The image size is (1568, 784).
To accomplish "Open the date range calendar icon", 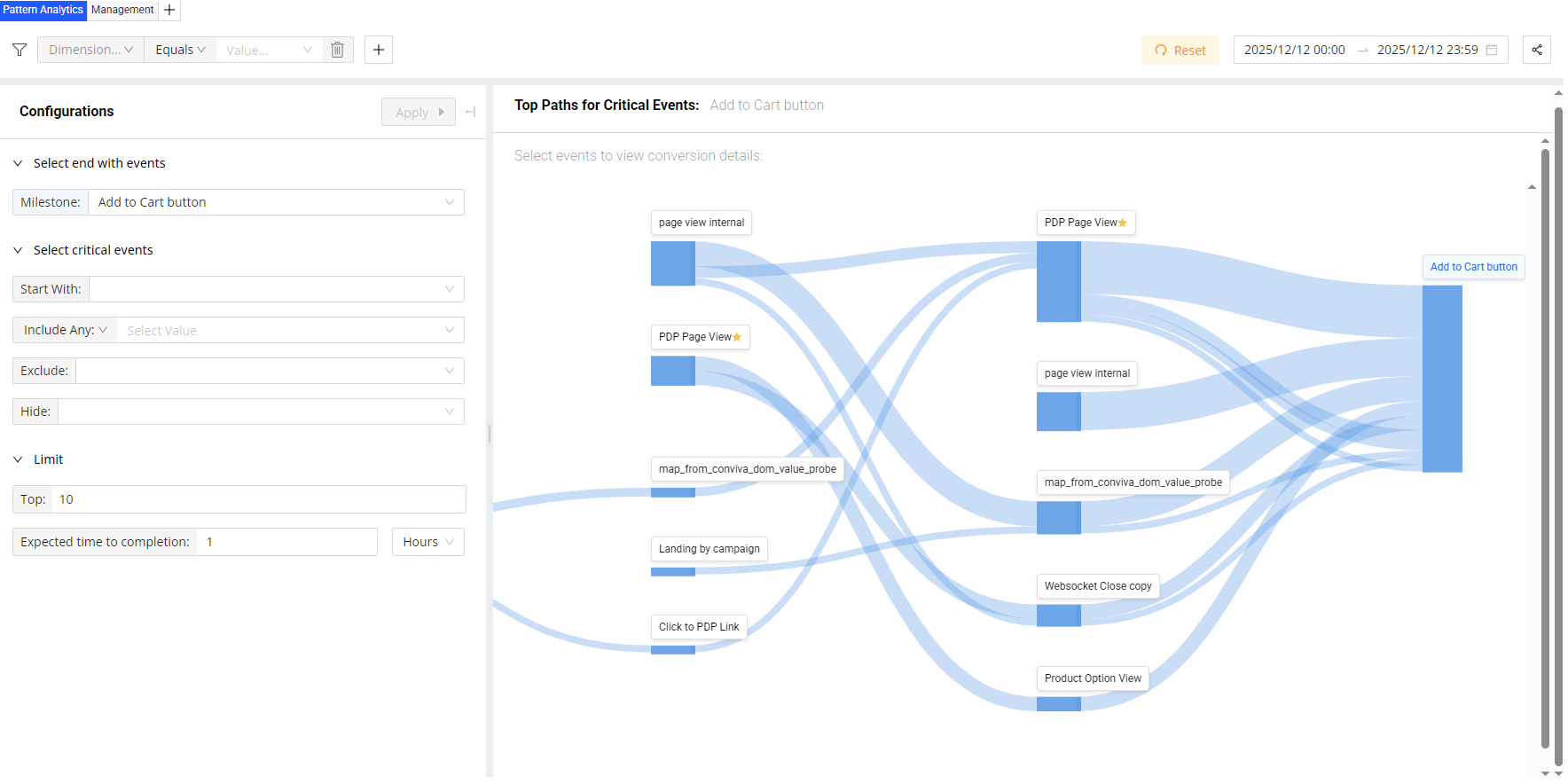I will click(x=1492, y=50).
